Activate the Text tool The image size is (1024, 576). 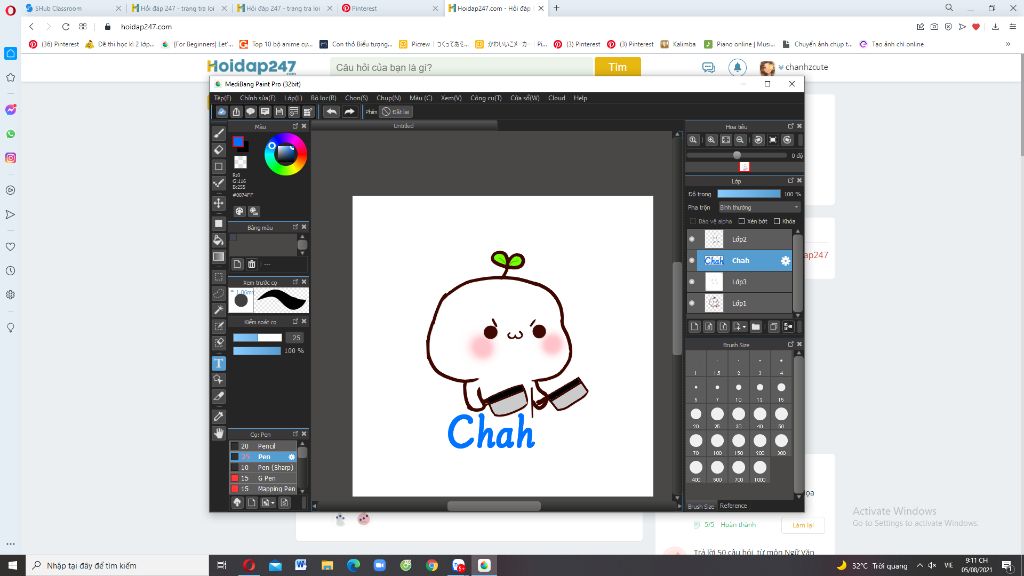point(219,363)
